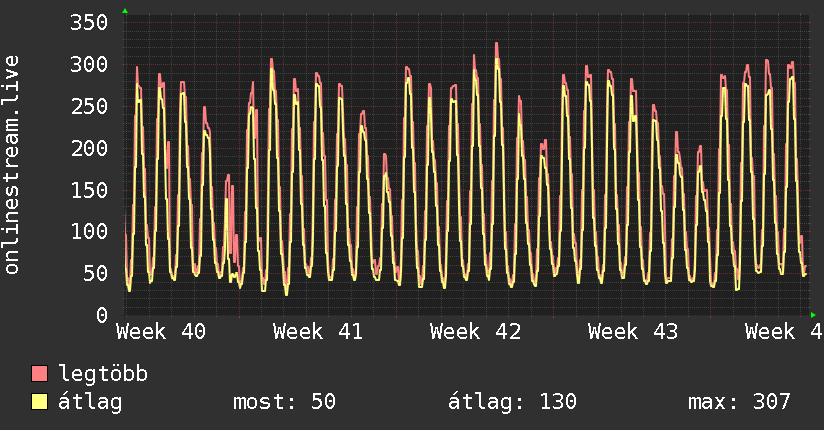Screen dimensions: 824x430
Task: Click the 200 y-axis value
Action: point(89,148)
